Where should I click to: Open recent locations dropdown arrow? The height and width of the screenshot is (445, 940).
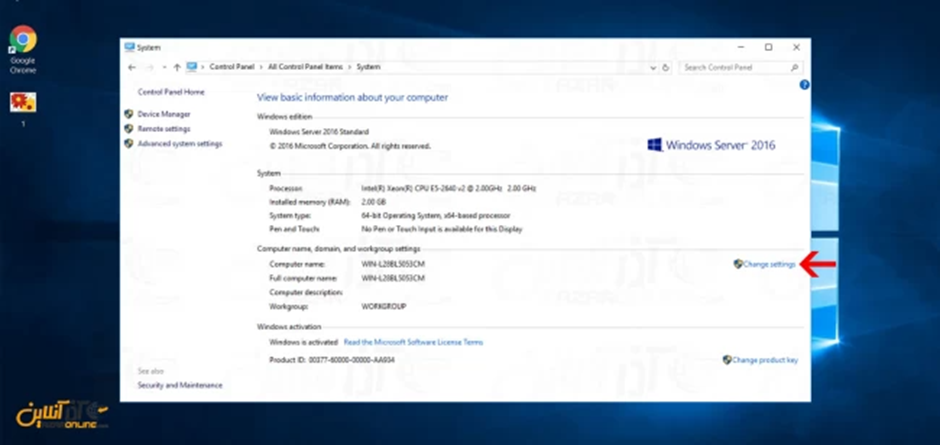164,68
